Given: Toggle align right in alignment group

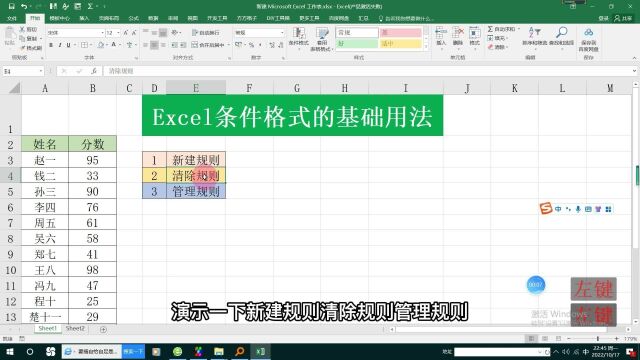Looking at the screenshot, I should click(163, 45).
